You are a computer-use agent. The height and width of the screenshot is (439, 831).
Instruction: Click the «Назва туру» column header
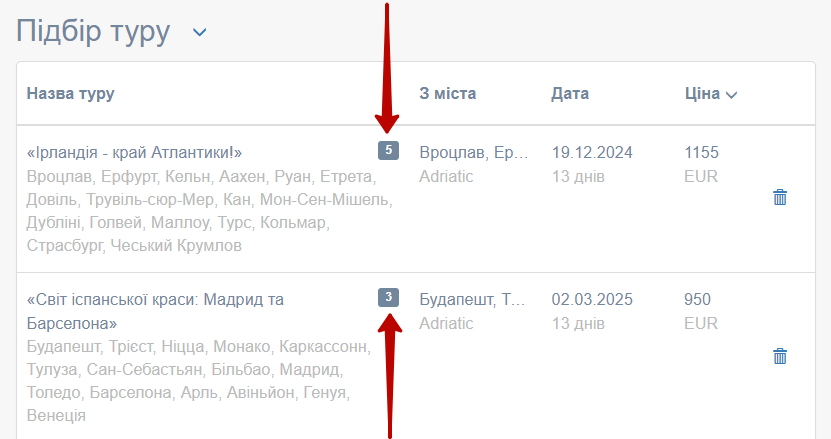(70, 94)
